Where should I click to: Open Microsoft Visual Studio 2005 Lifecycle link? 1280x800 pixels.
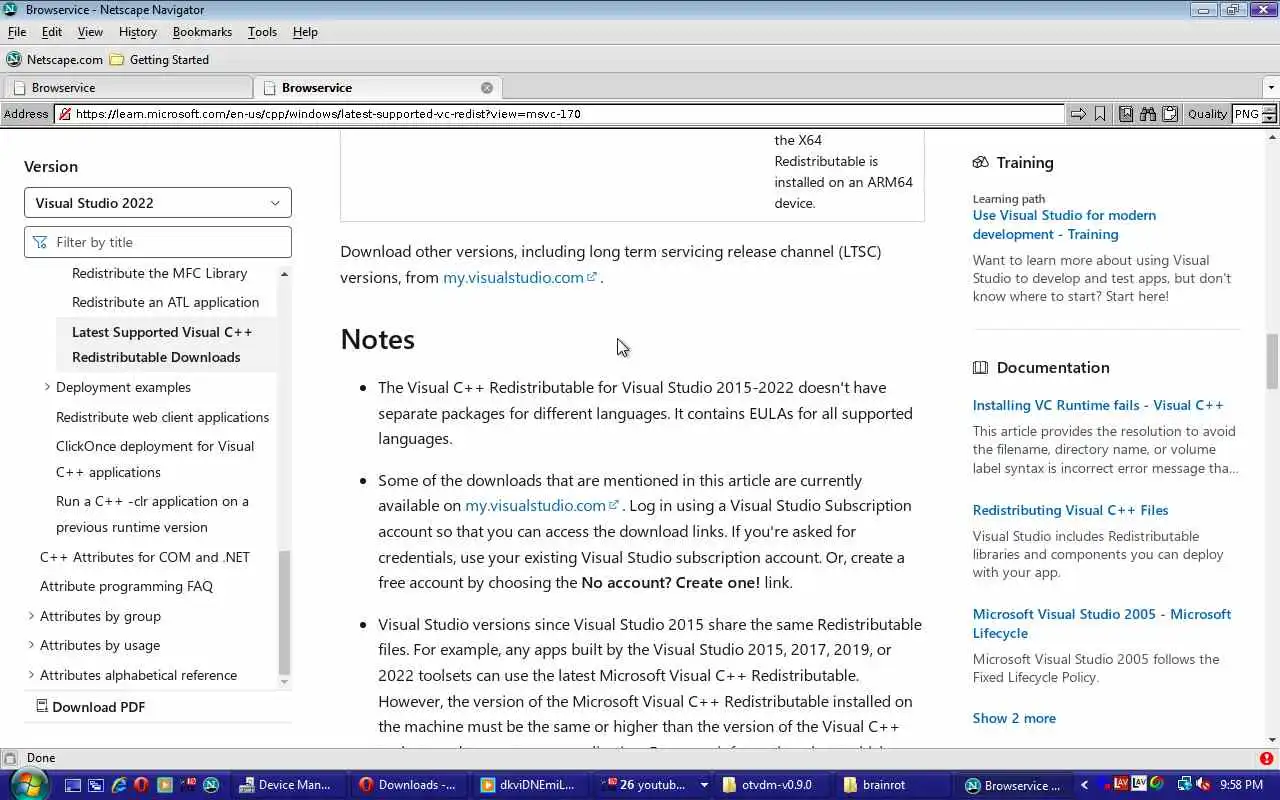click(x=1102, y=623)
